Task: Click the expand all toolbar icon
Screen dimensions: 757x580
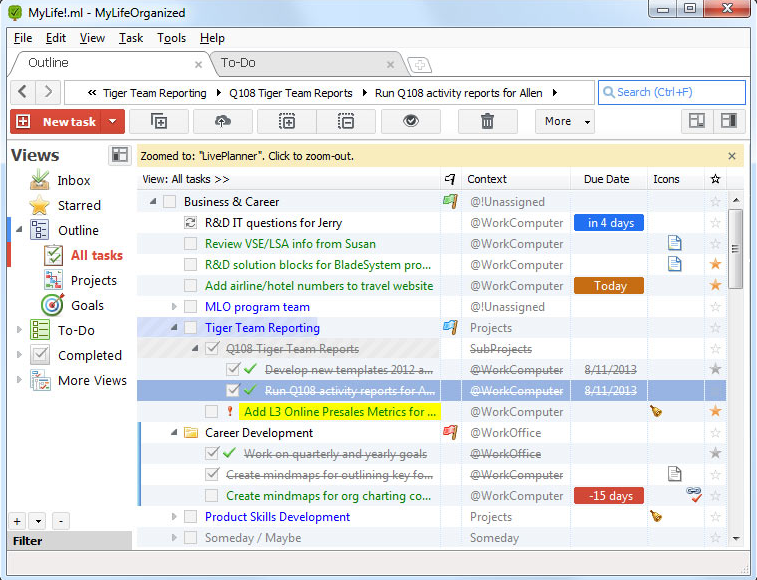Action: point(287,121)
